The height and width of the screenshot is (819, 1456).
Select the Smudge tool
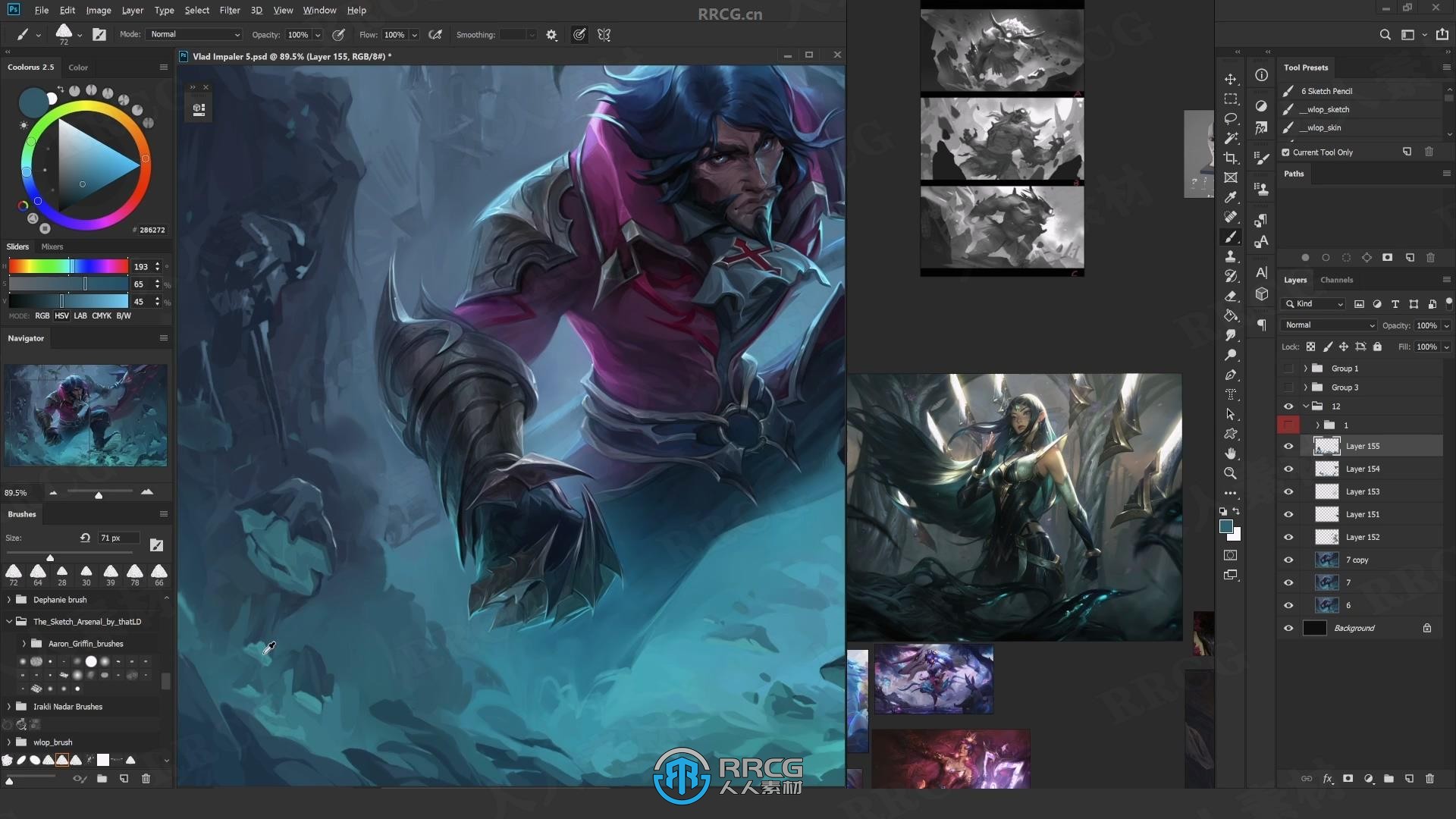pos(1231,336)
